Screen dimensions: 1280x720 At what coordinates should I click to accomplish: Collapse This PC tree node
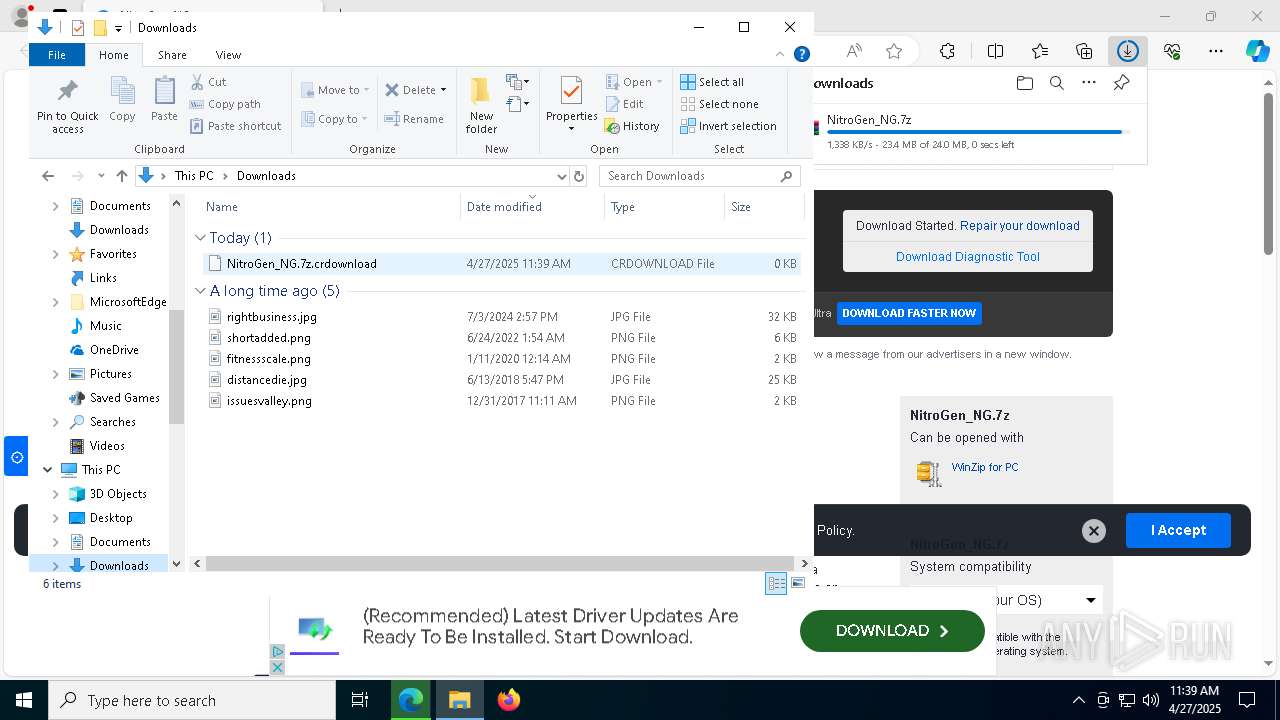click(47, 470)
